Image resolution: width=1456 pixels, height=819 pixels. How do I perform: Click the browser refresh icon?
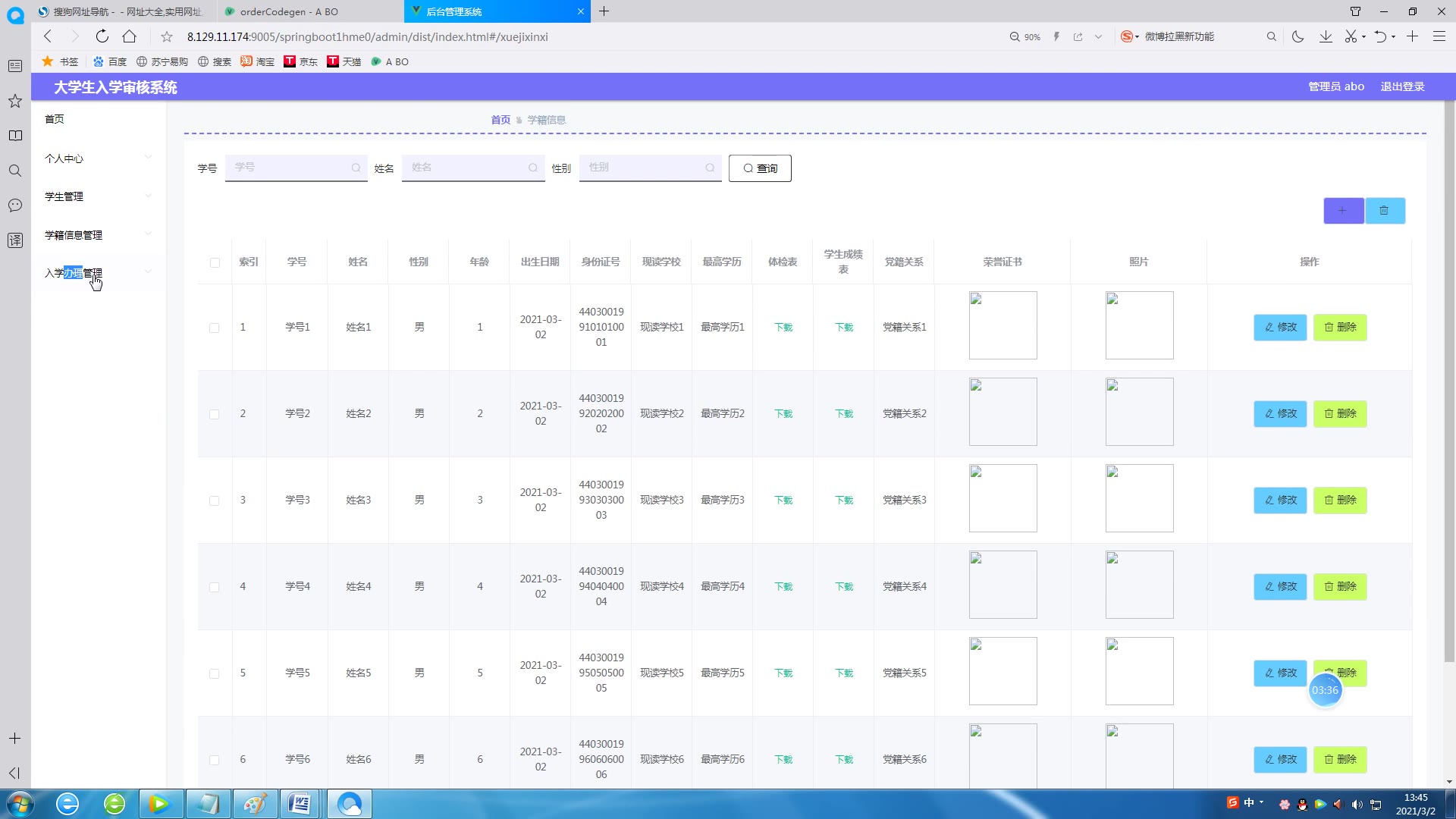[x=102, y=36]
